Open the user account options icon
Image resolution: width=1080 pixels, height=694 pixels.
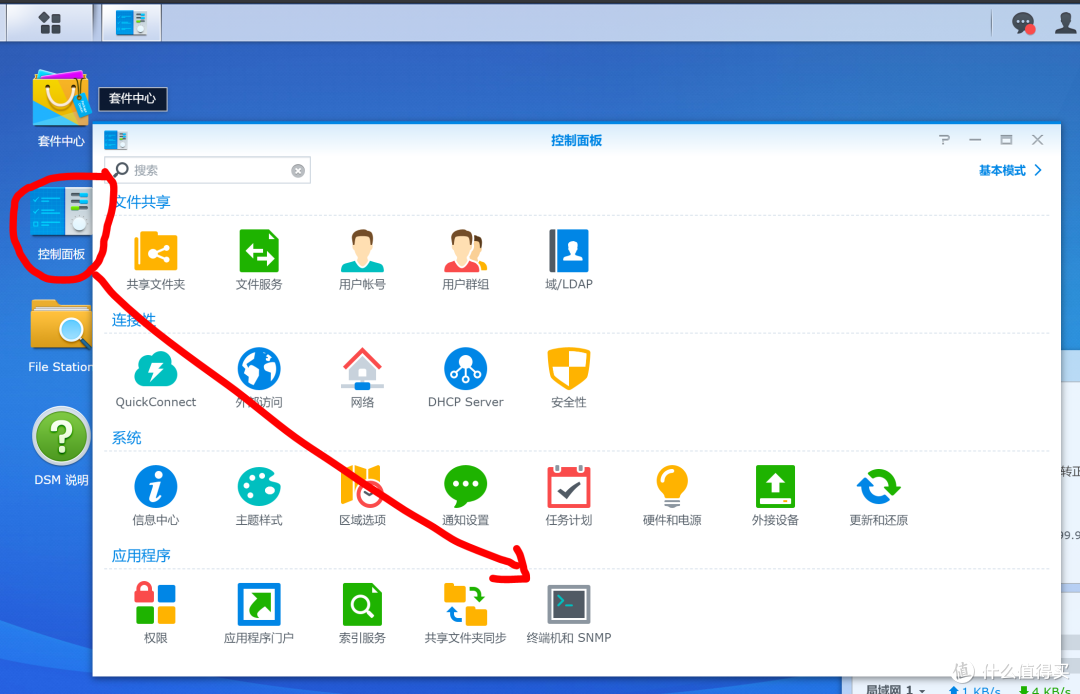point(1066,23)
